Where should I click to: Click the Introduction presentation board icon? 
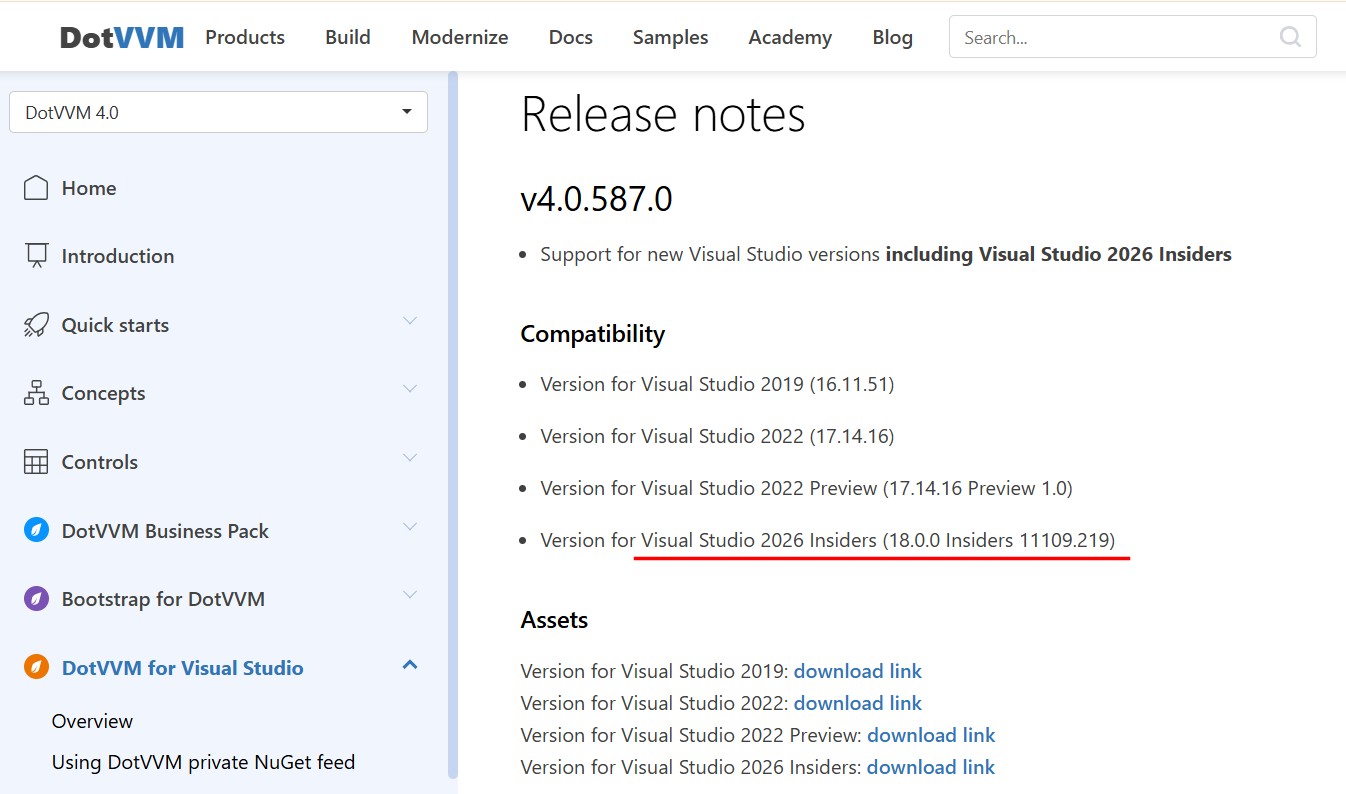click(36, 256)
